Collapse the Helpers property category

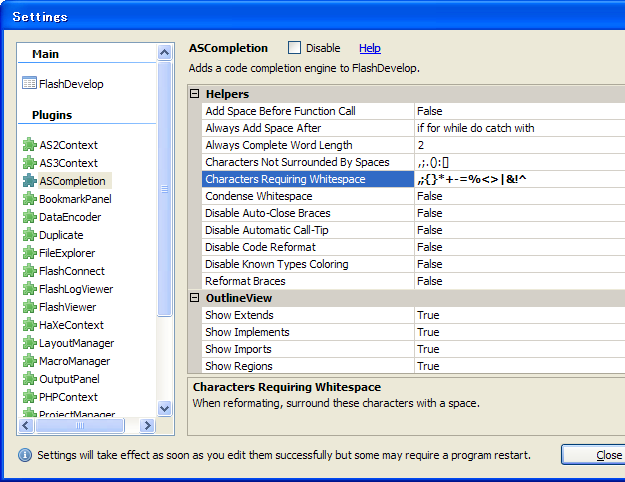(195, 94)
